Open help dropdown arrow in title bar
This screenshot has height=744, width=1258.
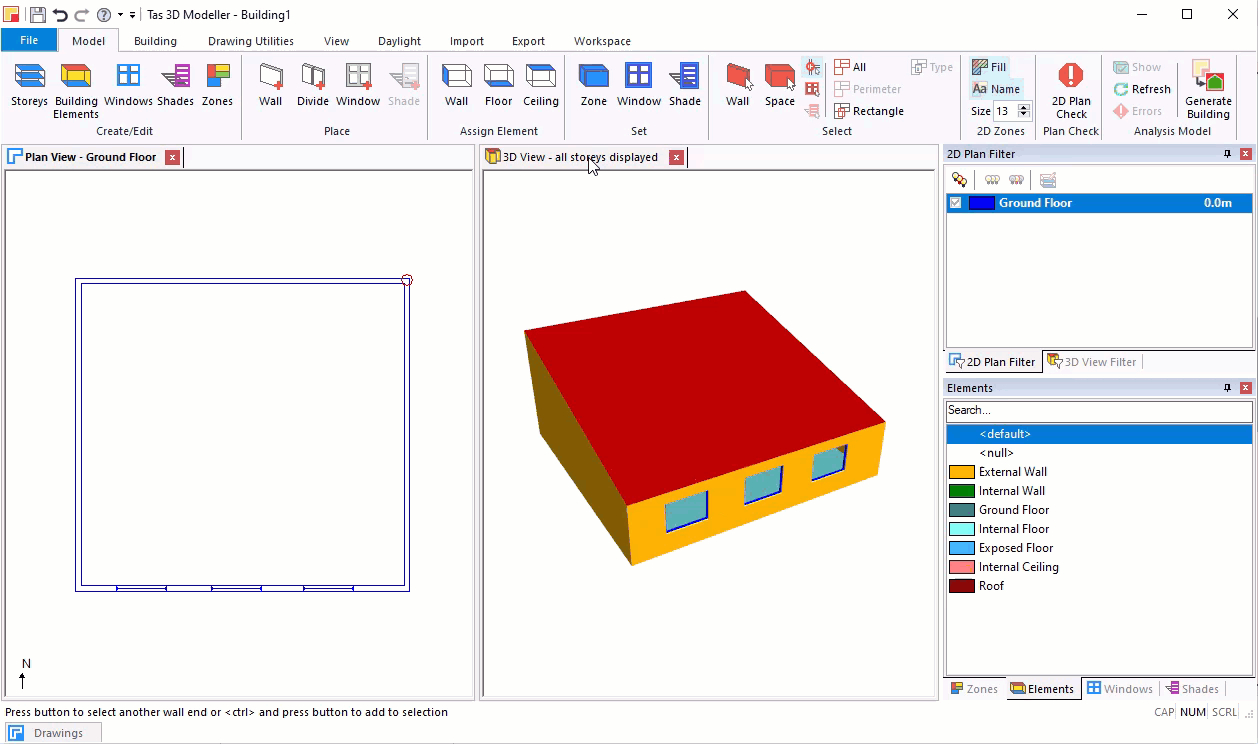[x=120, y=15]
